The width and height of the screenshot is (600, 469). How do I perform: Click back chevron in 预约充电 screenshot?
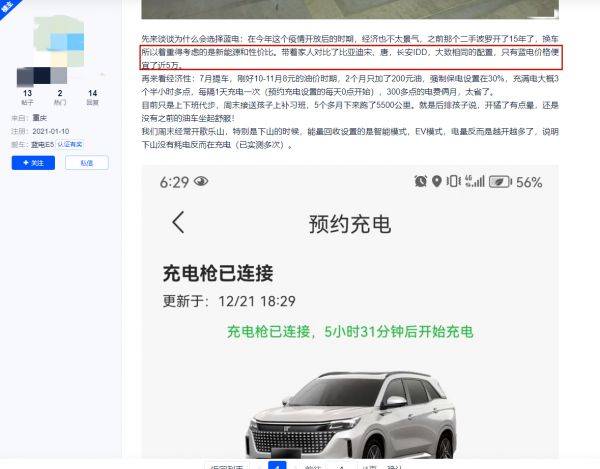coord(179,222)
